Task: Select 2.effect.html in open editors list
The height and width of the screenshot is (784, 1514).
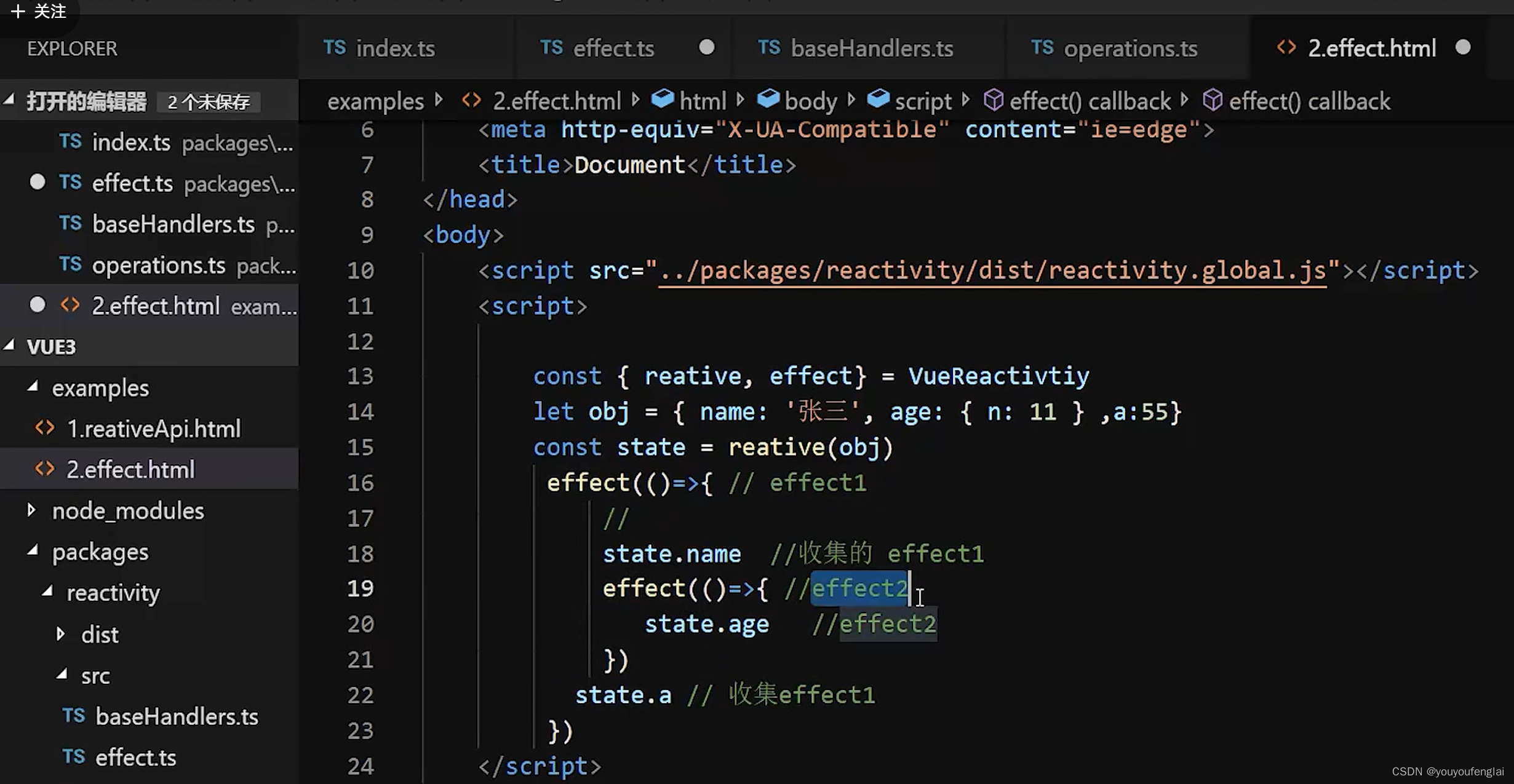Action: [x=149, y=306]
